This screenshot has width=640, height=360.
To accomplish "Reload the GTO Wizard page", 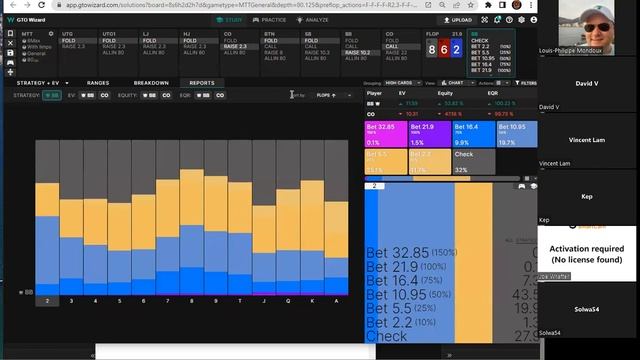I will (41, 5).
